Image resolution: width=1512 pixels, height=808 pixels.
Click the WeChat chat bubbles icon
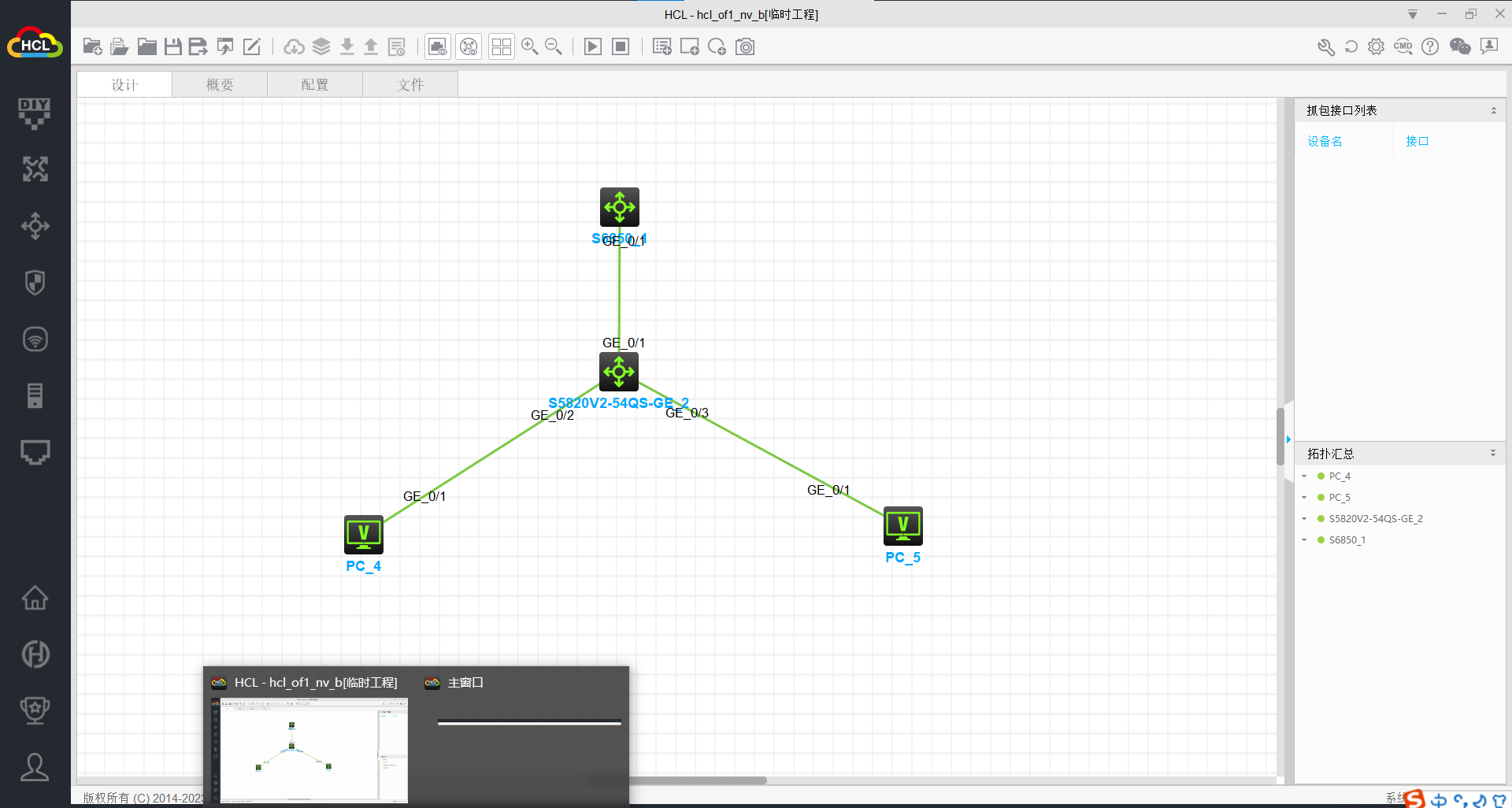[x=1460, y=46]
